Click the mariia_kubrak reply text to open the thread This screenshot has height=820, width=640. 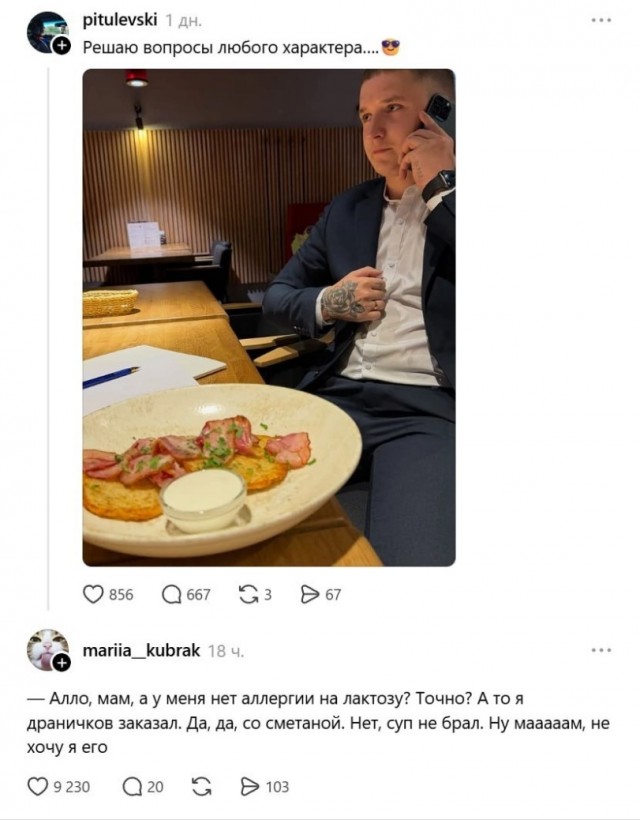pyautogui.click(x=318, y=723)
